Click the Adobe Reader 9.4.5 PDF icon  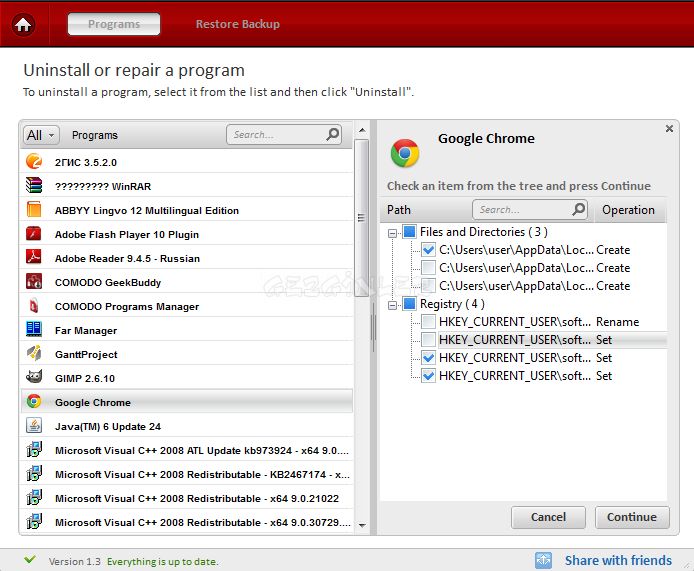pyautogui.click(x=34, y=257)
